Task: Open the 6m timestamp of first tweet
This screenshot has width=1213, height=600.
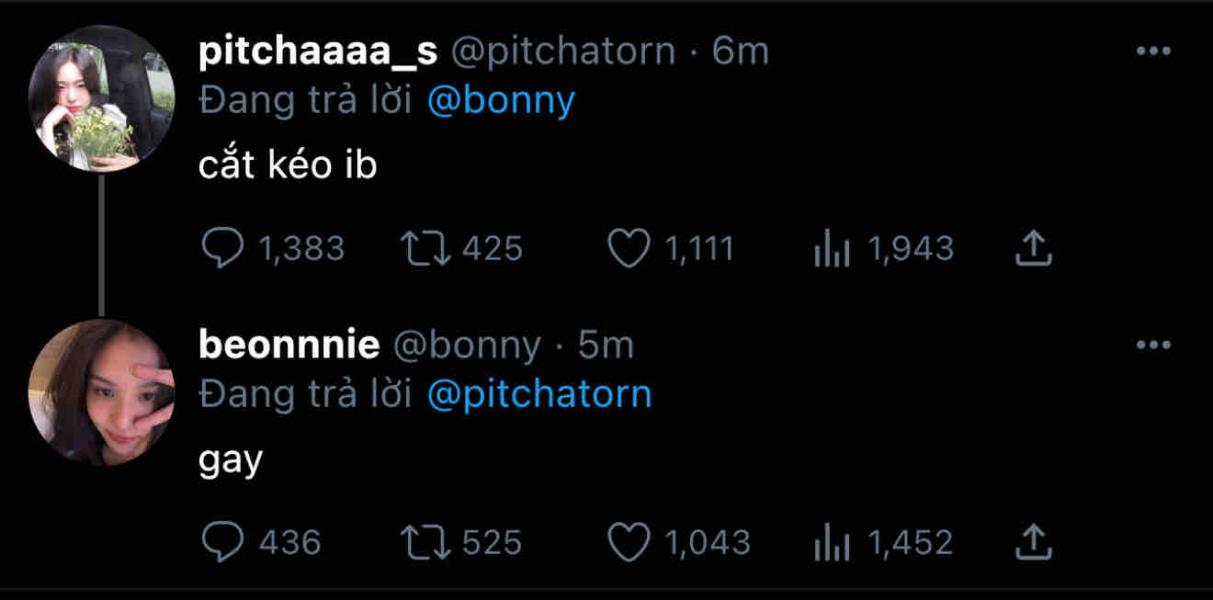Action: point(740,52)
